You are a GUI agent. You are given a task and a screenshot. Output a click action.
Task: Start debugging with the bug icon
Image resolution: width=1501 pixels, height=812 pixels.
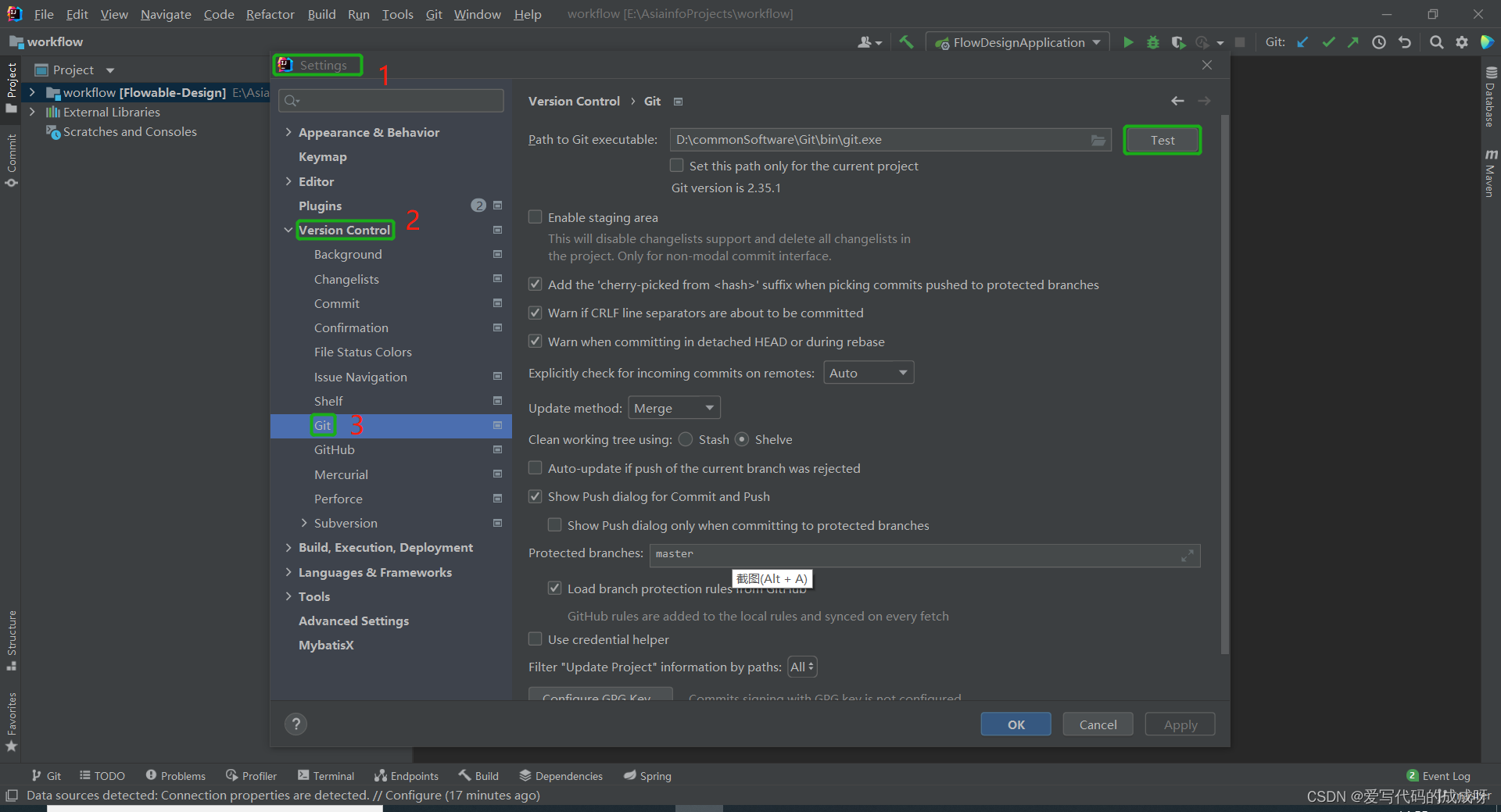tap(1153, 42)
